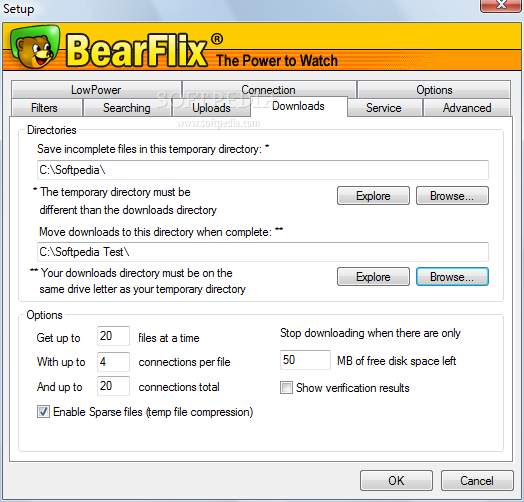The width and height of the screenshot is (524, 502).
Task: Click the connections per file field
Action: click(113, 362)
